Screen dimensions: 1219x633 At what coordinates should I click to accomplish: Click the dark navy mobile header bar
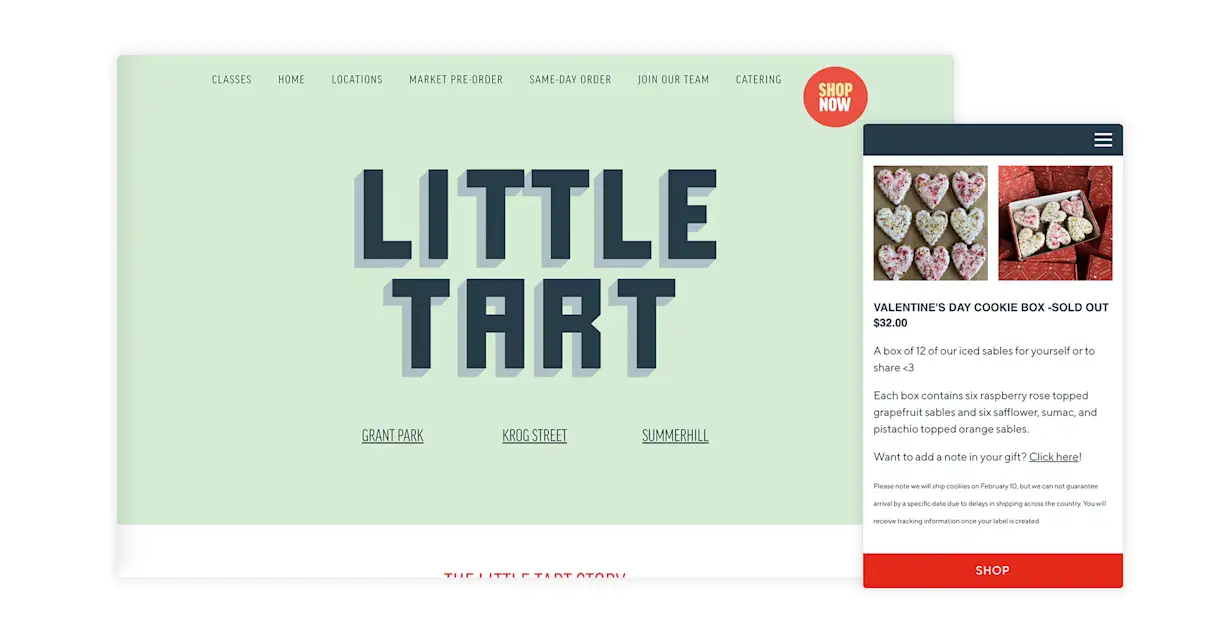coord(993,140)
